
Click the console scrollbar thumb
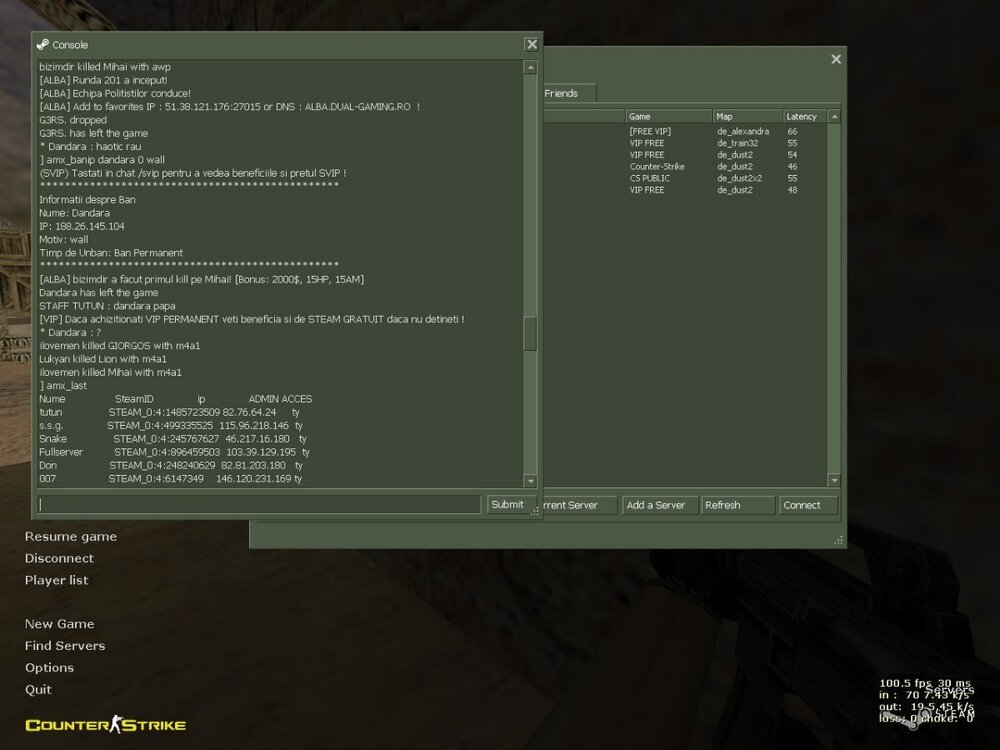coord(530,333)
